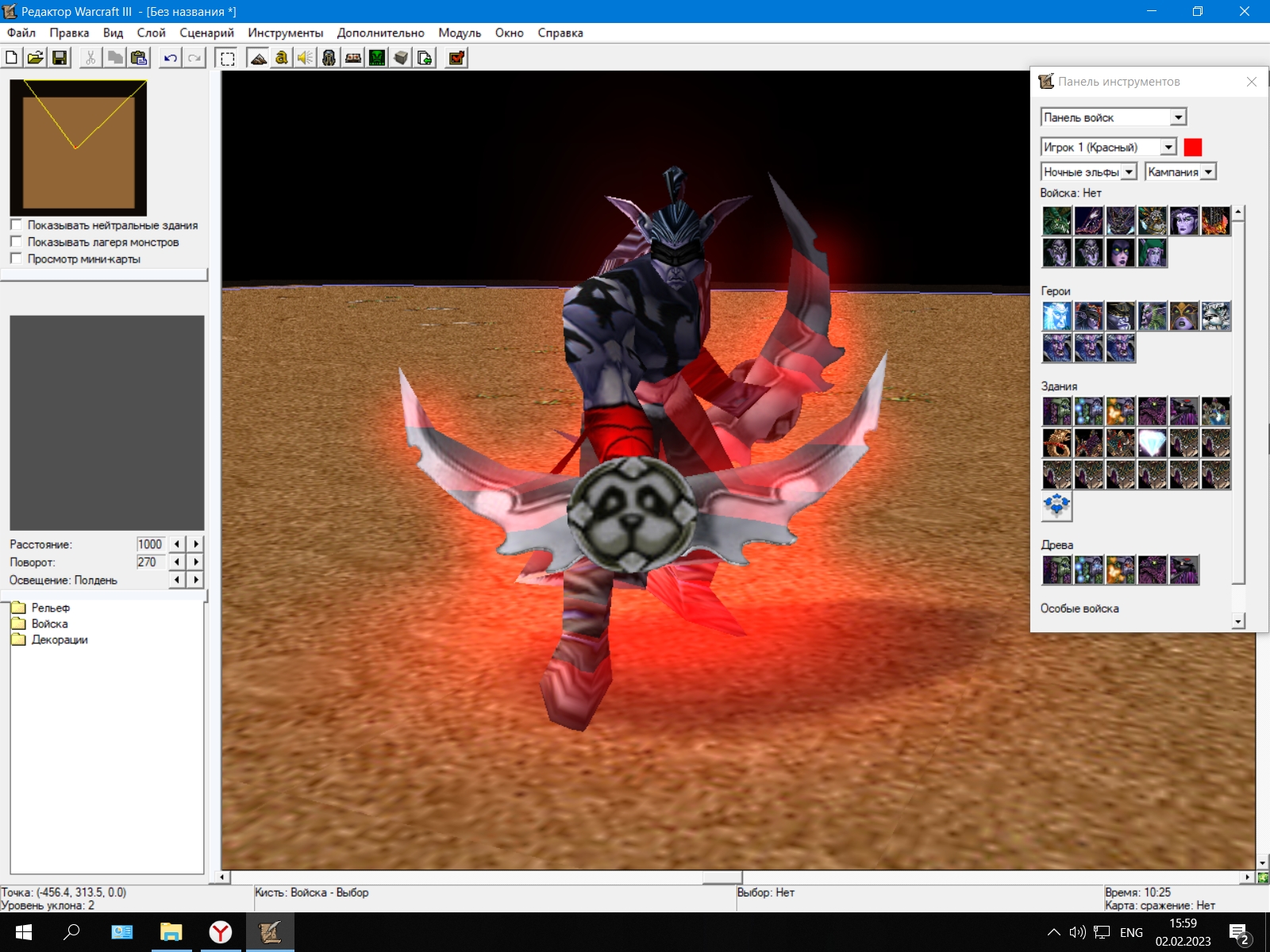Save the map with the floppy icon

[x=60, y=58]
